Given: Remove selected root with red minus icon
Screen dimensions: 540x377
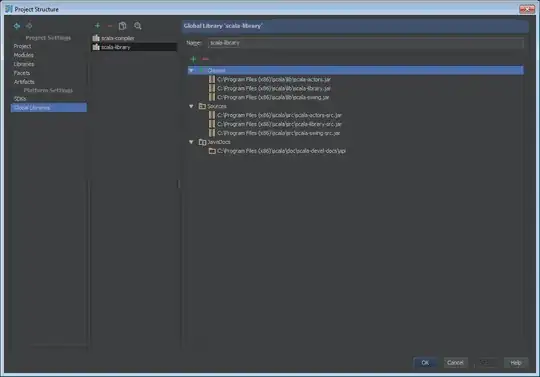Looking at the screenshot, I should [206, 59].
